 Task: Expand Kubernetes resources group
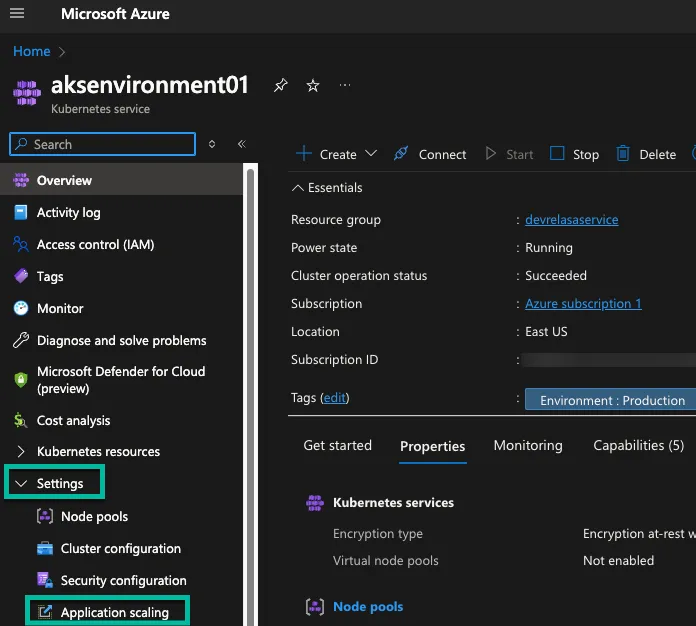coord(21,451)
